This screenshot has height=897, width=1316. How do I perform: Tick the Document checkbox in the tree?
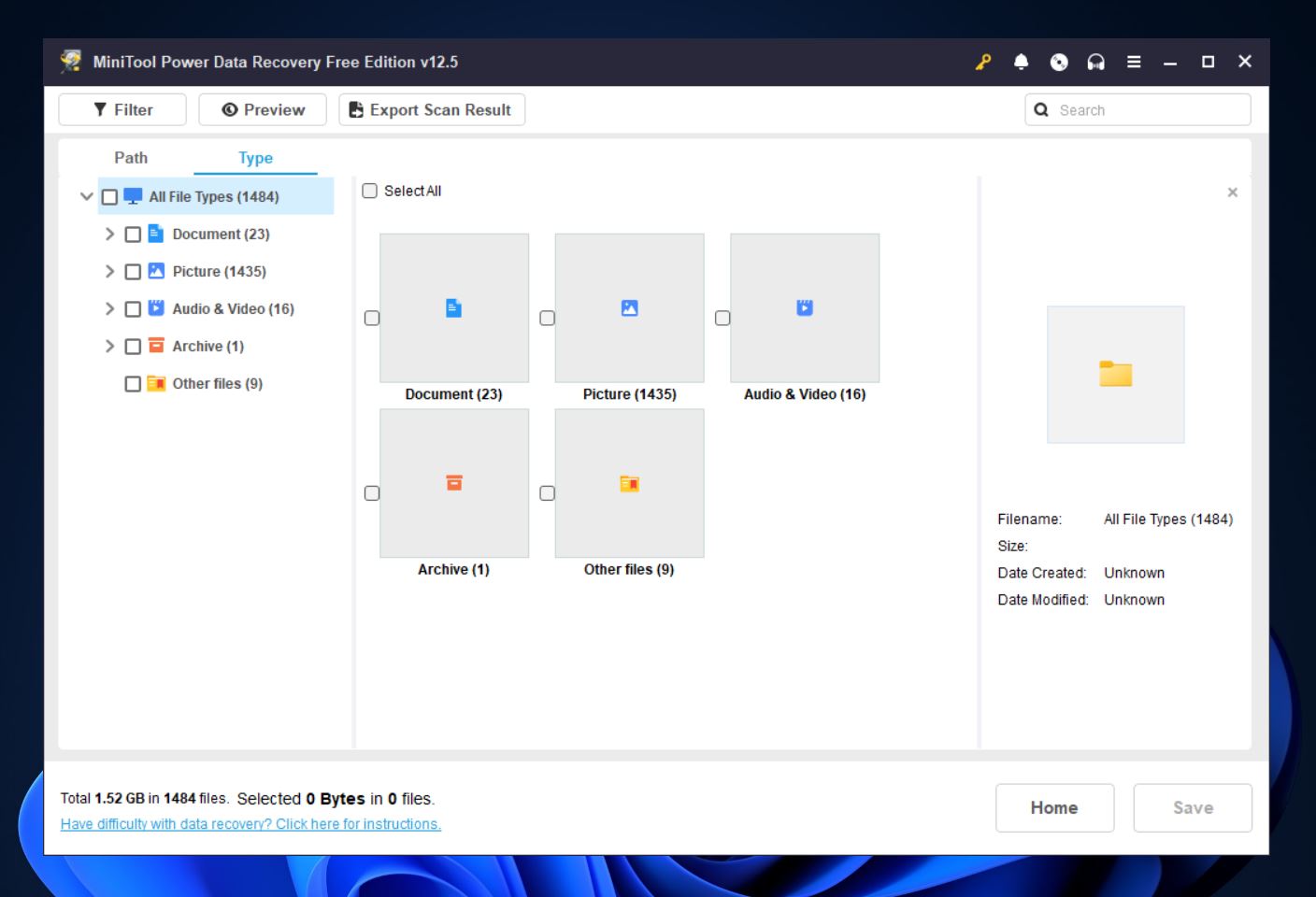point(133,235)
